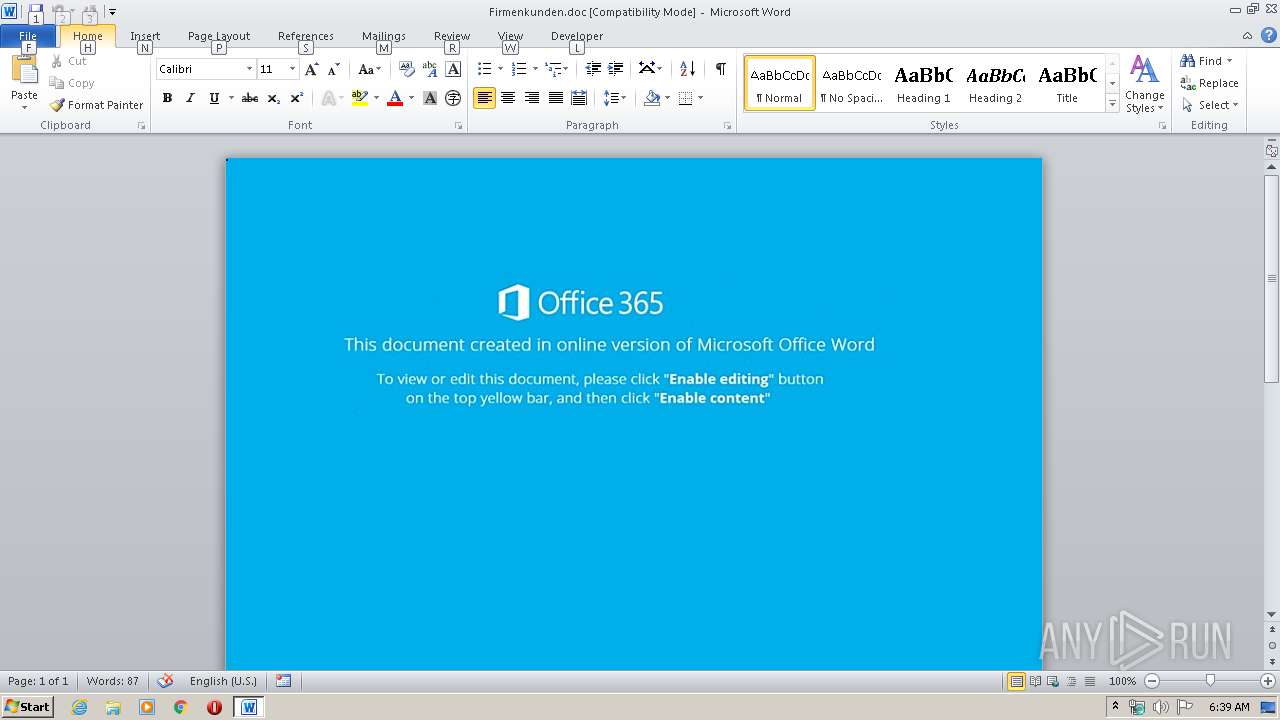Open Paragraph dialog launcher
1280x720 pixels.
[727, 126]
